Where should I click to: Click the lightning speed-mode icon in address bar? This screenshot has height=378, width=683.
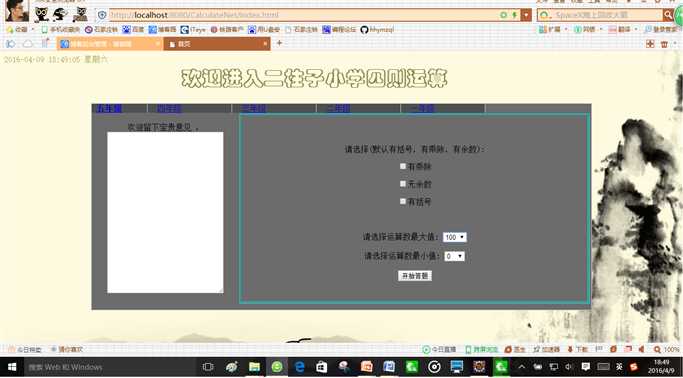tap(514, 15)
